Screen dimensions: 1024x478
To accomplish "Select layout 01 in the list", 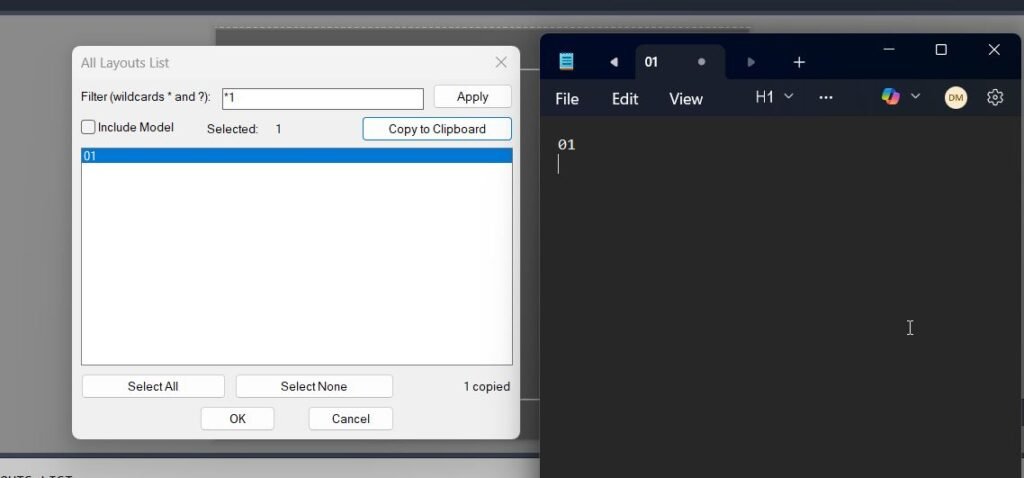I will pyautogui.click(x=296, y=156).
